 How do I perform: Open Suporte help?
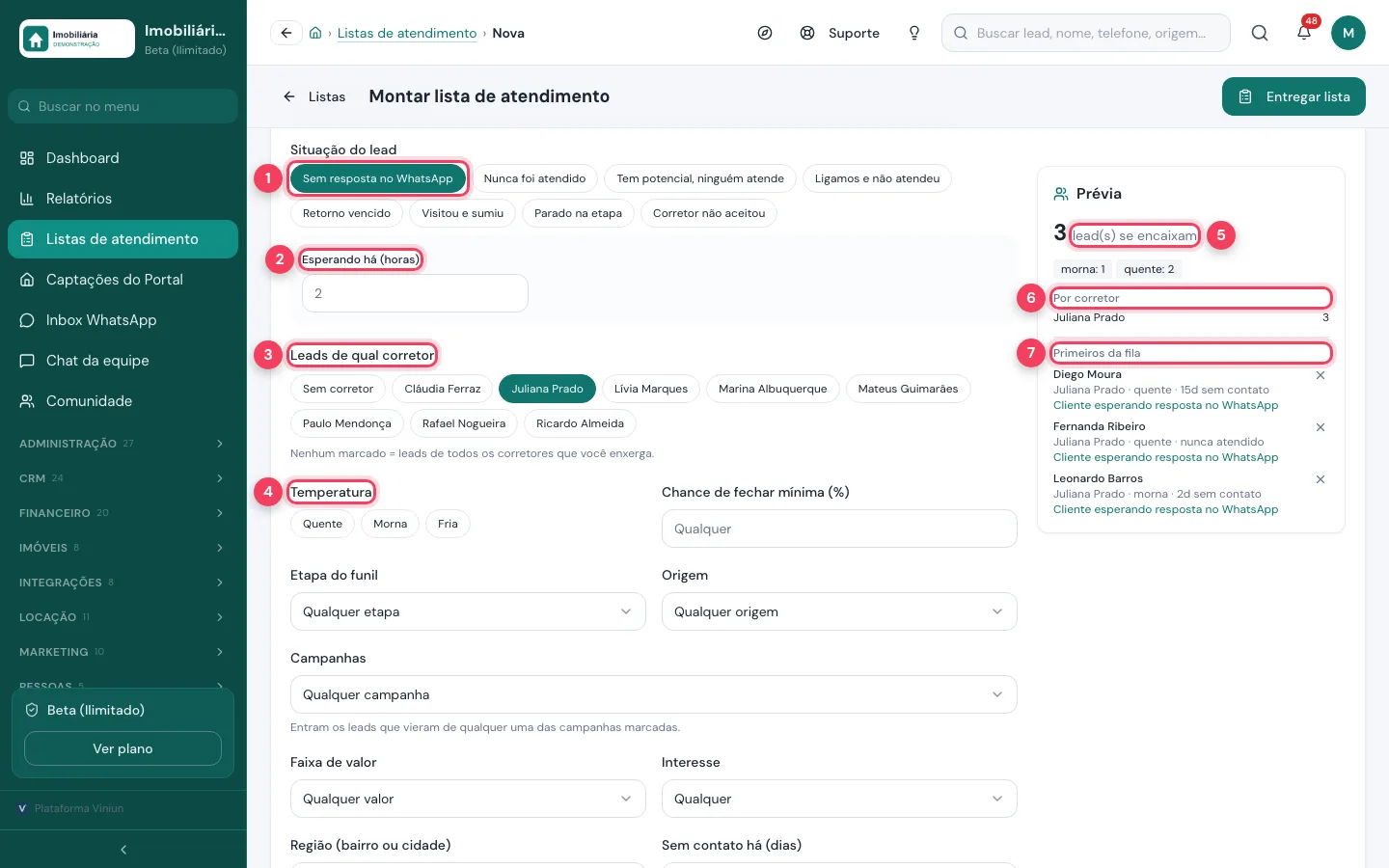point(840,33)
